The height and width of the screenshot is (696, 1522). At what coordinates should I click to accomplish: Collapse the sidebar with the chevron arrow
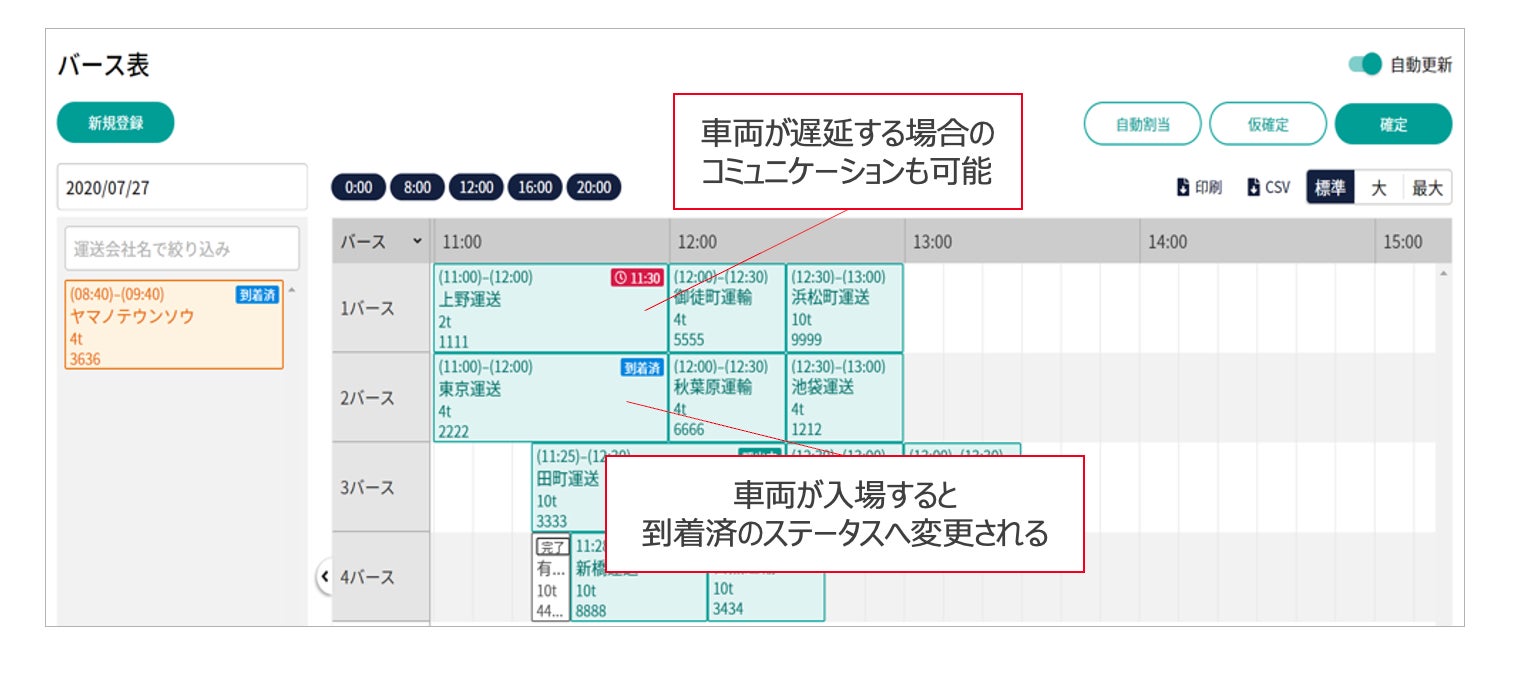[323, 577]
